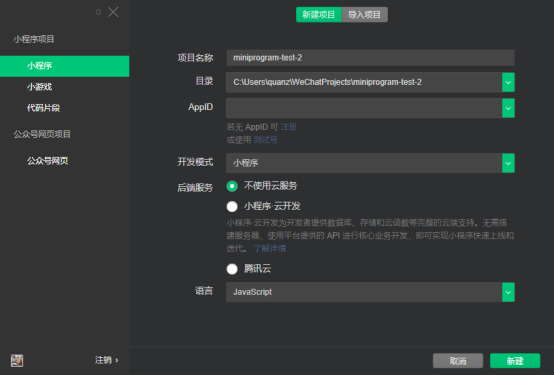The width and height of the screenshot is (554, 376).
Task: Click the 公众号网页项目 section heading
Action: [42, 134]
